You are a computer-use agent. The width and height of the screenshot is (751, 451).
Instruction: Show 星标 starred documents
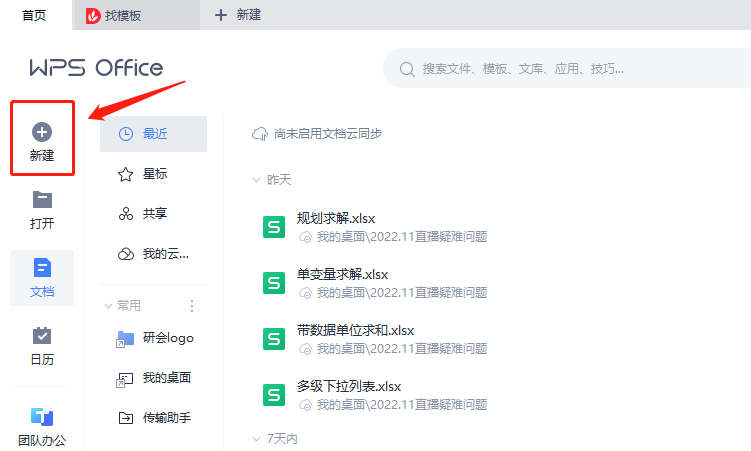pos(153,174)
